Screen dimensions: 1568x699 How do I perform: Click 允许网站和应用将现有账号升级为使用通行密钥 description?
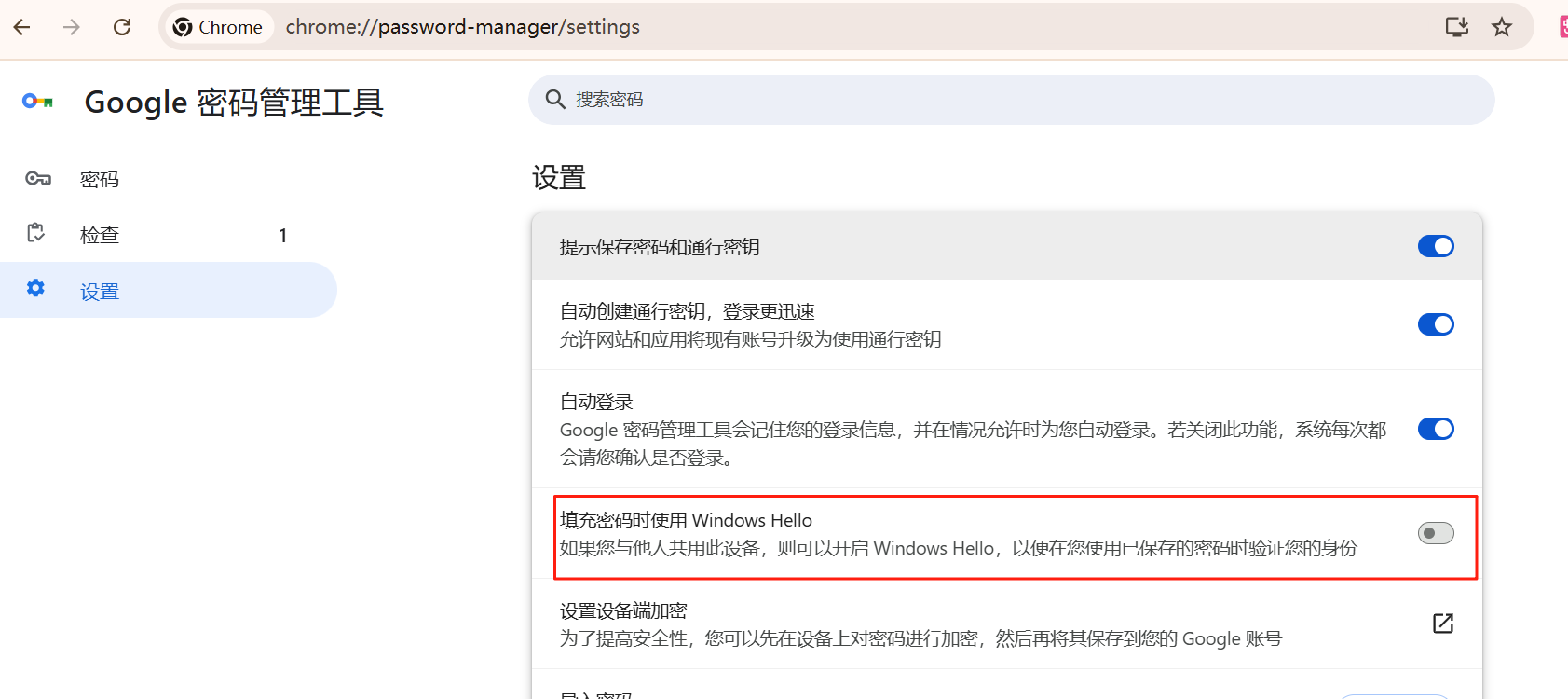750,339
